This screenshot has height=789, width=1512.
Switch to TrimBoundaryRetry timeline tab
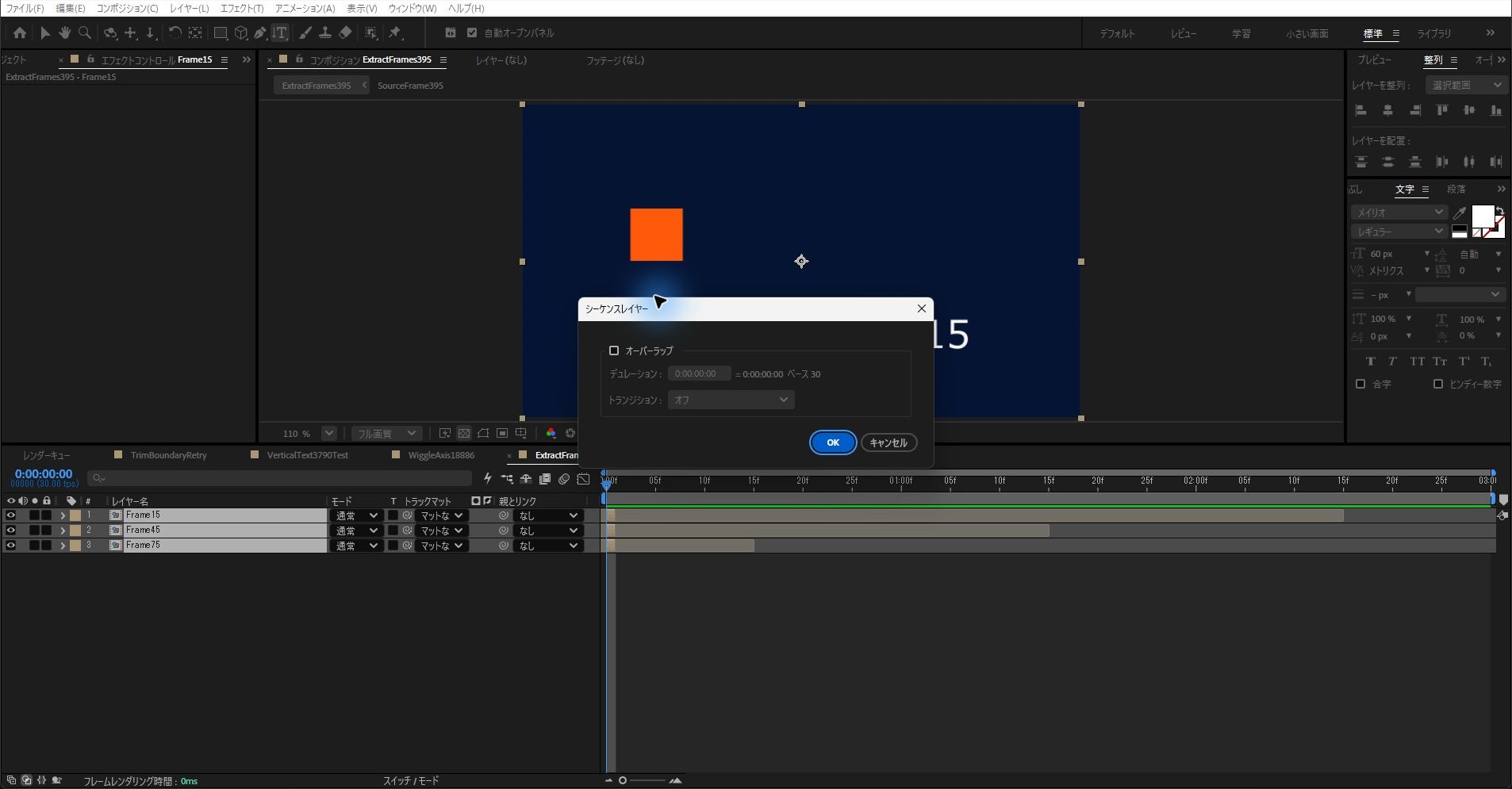[168, 455]
